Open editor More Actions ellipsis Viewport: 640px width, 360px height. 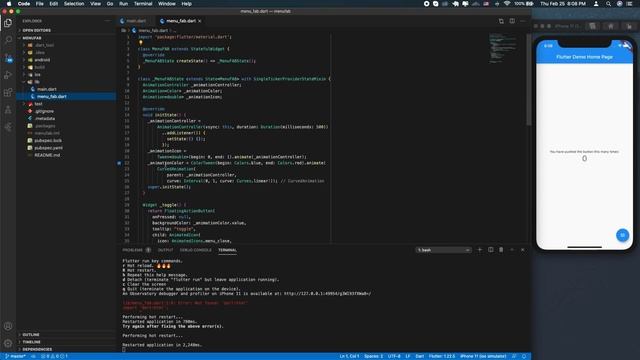point(523,21)
